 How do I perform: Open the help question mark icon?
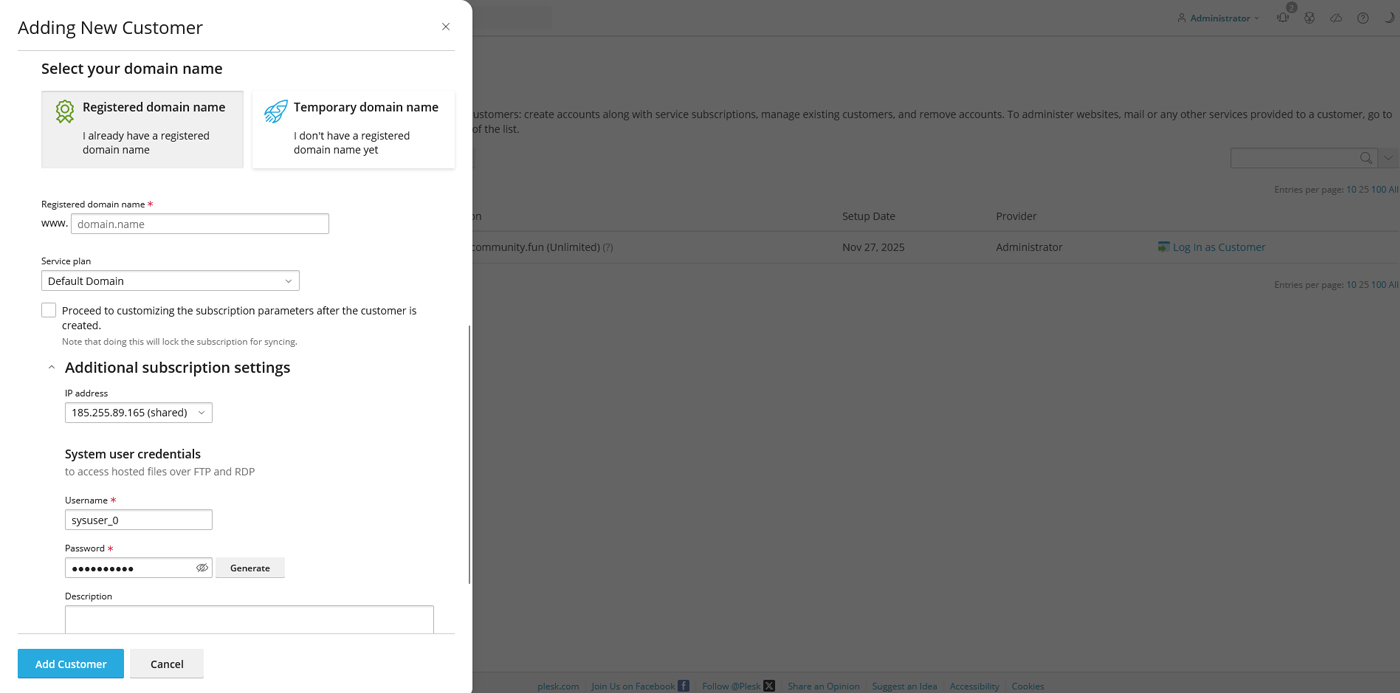click(x=1363, y=18)
